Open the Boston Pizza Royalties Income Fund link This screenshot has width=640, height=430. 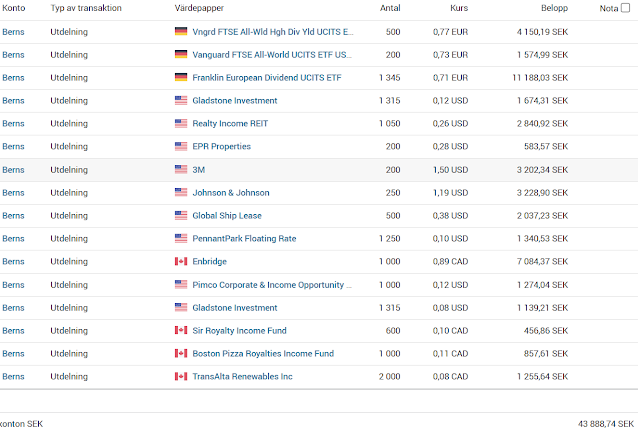point(263,354)
